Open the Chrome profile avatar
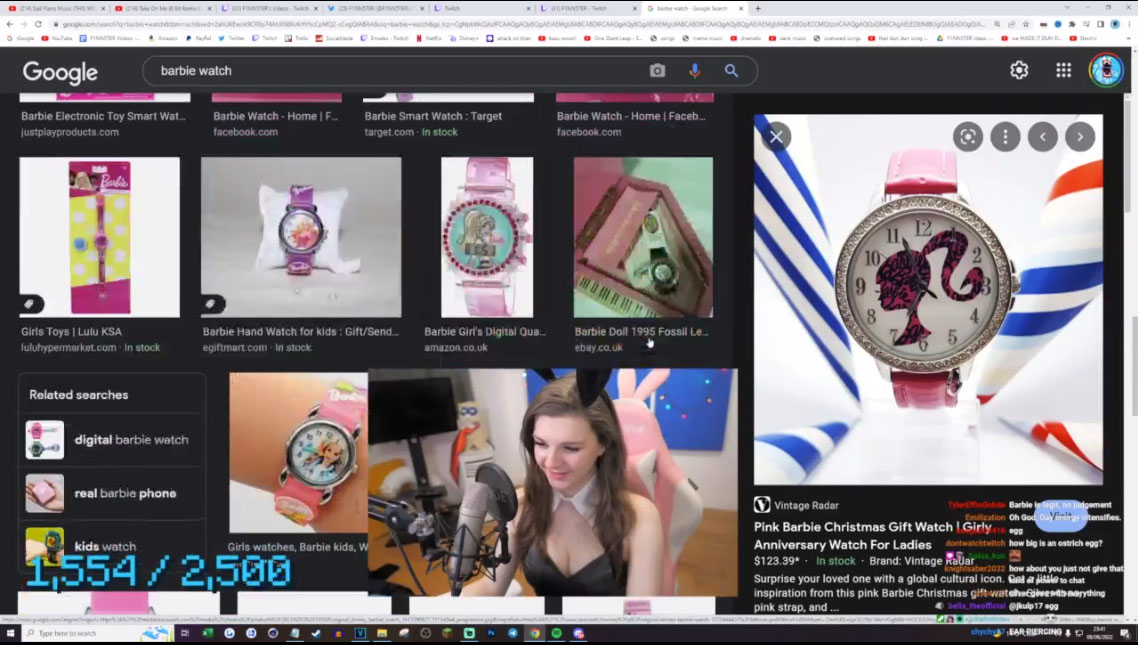Viewport: 1138px width, 645px height. (1115, 24)
